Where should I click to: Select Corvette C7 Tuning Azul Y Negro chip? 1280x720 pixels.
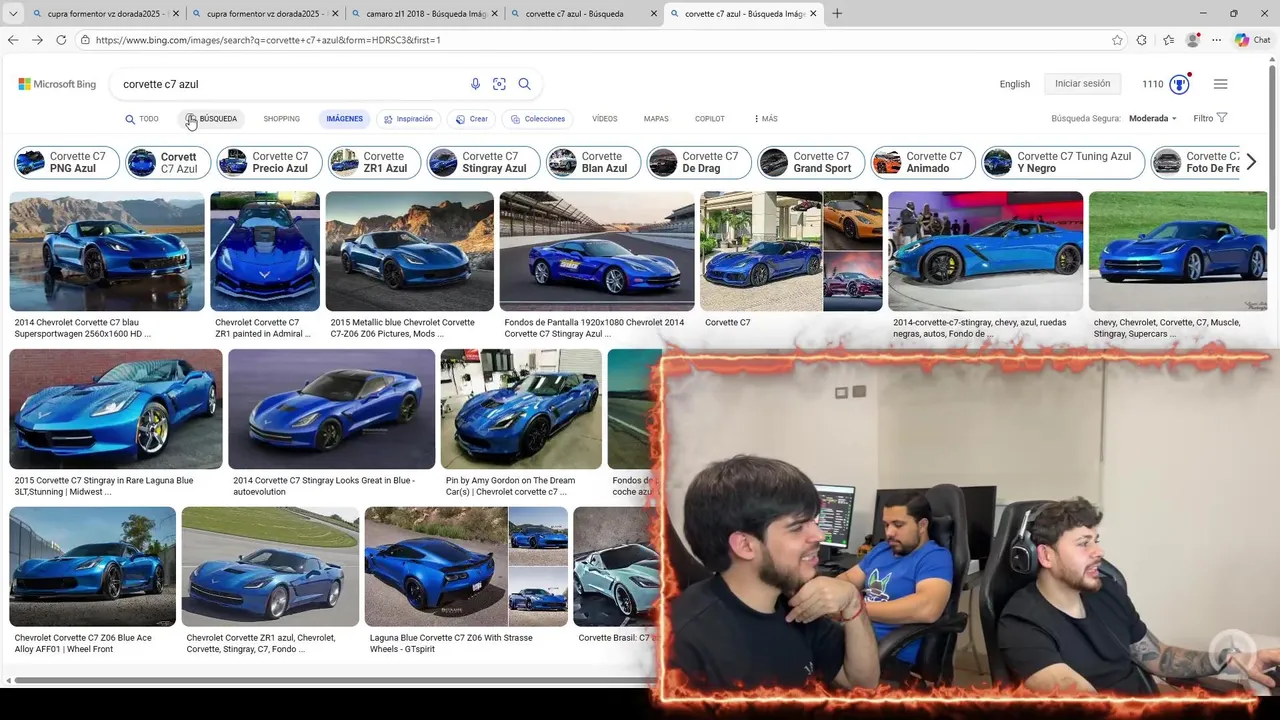pos(1063,162)
